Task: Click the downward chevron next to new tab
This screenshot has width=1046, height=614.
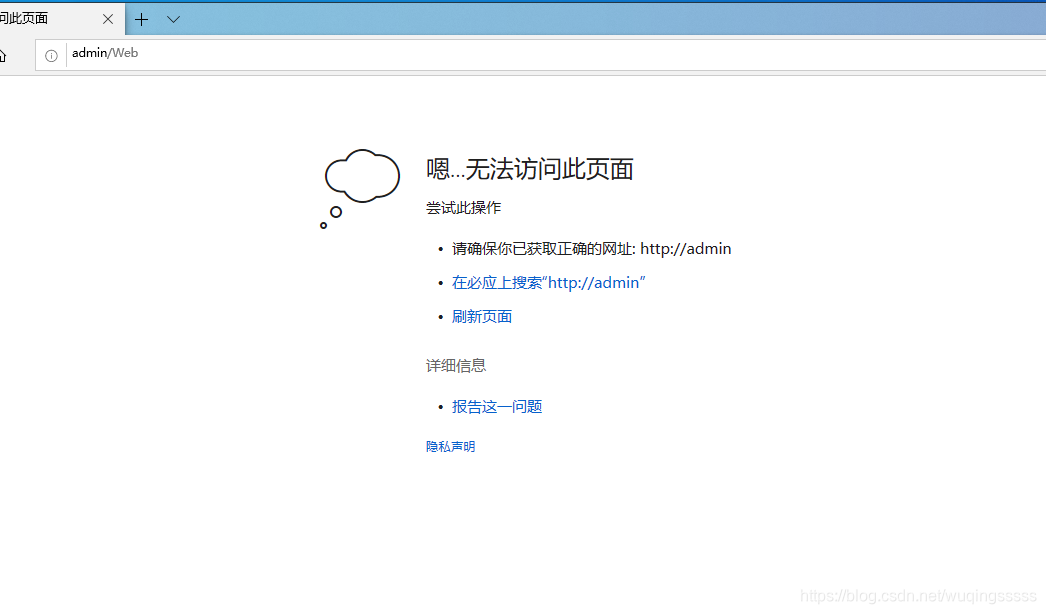Action: point(173,19)
